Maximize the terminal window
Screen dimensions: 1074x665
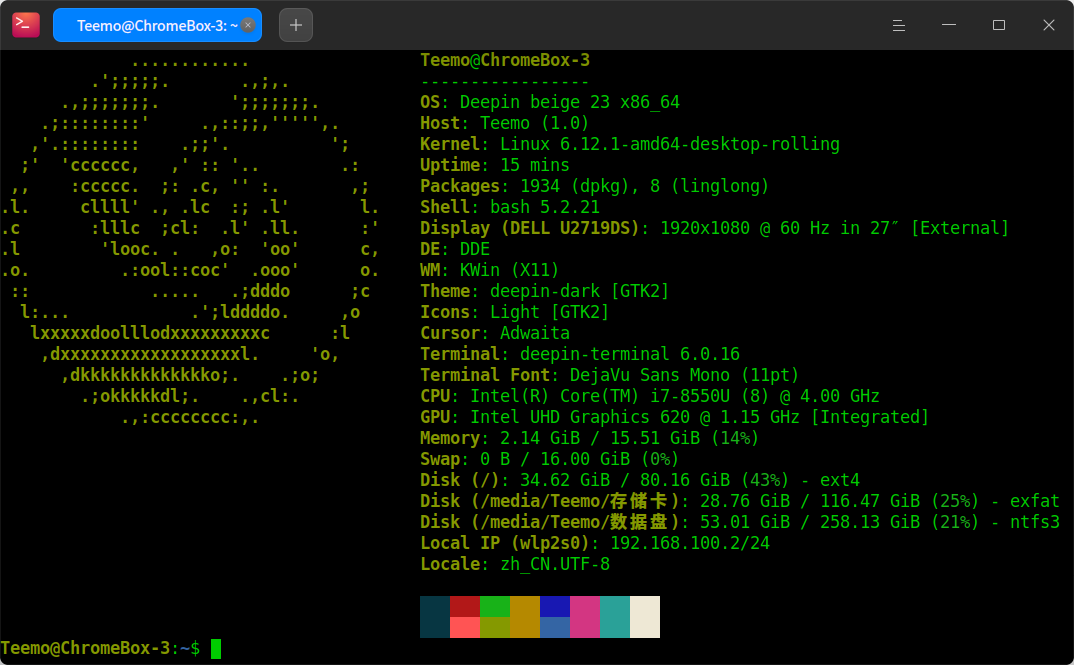(999, 25)
